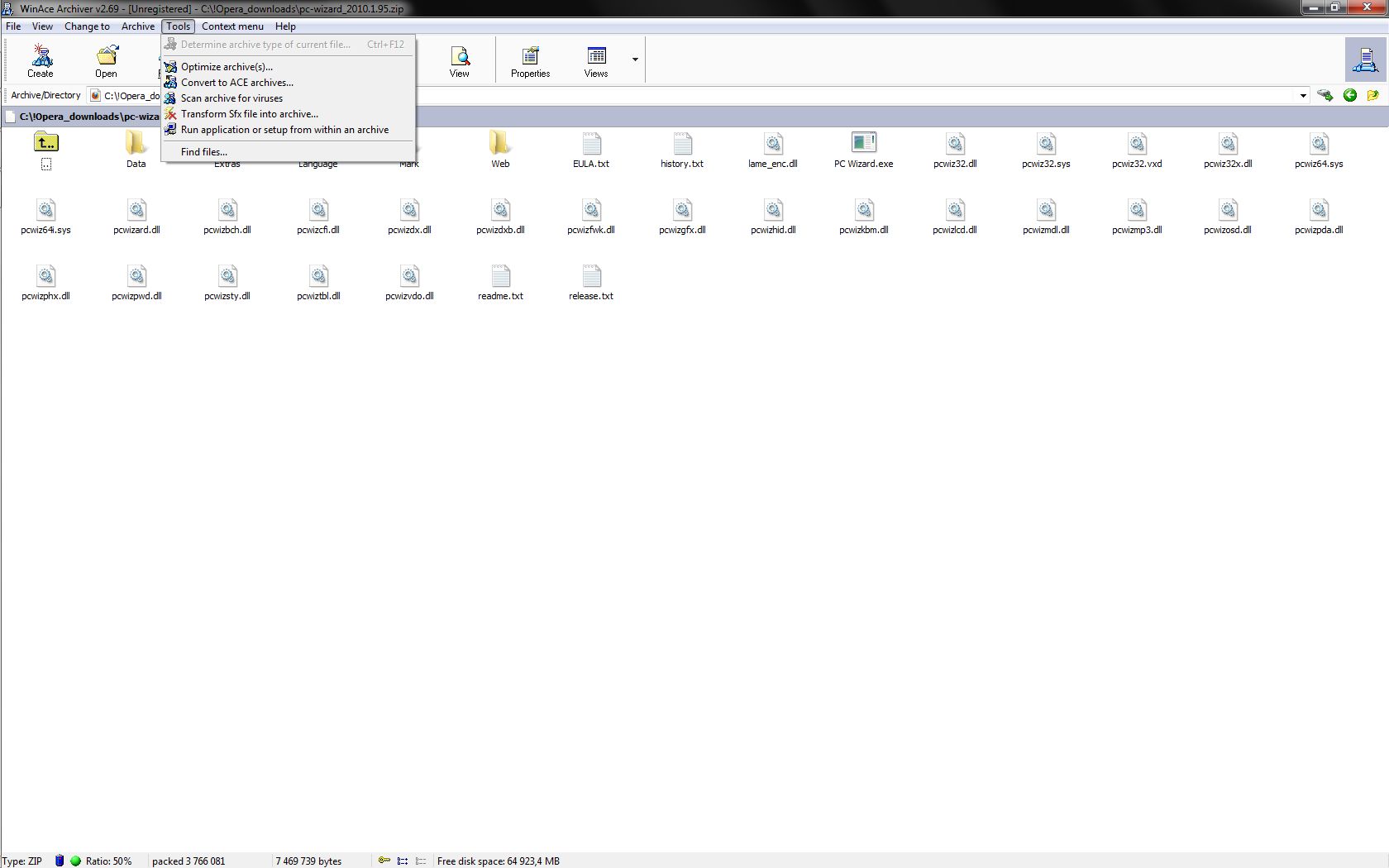The width and height of the screenshot is (1389, 868).
Task: Click the Views toolbar icon
Action: (x=596, y=60)
